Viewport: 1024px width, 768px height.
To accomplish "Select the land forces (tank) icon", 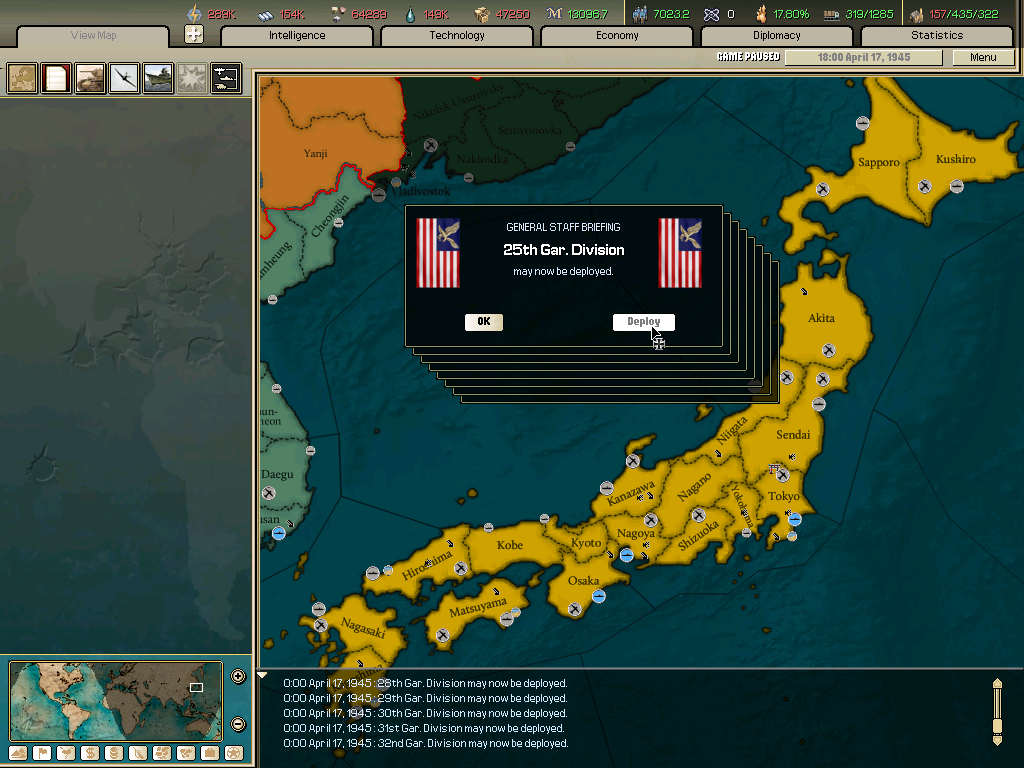I will click(90, 78).
